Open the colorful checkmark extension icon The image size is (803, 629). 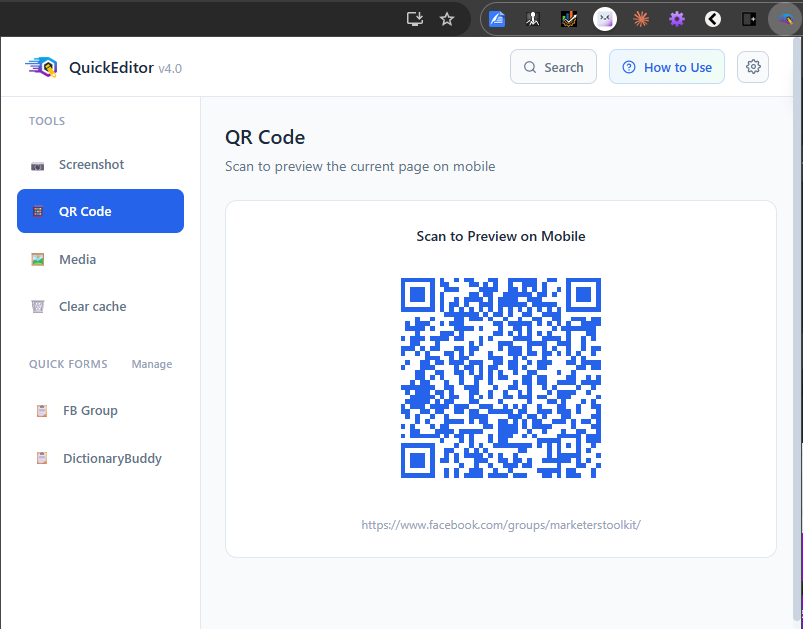(x=568, y=19)
